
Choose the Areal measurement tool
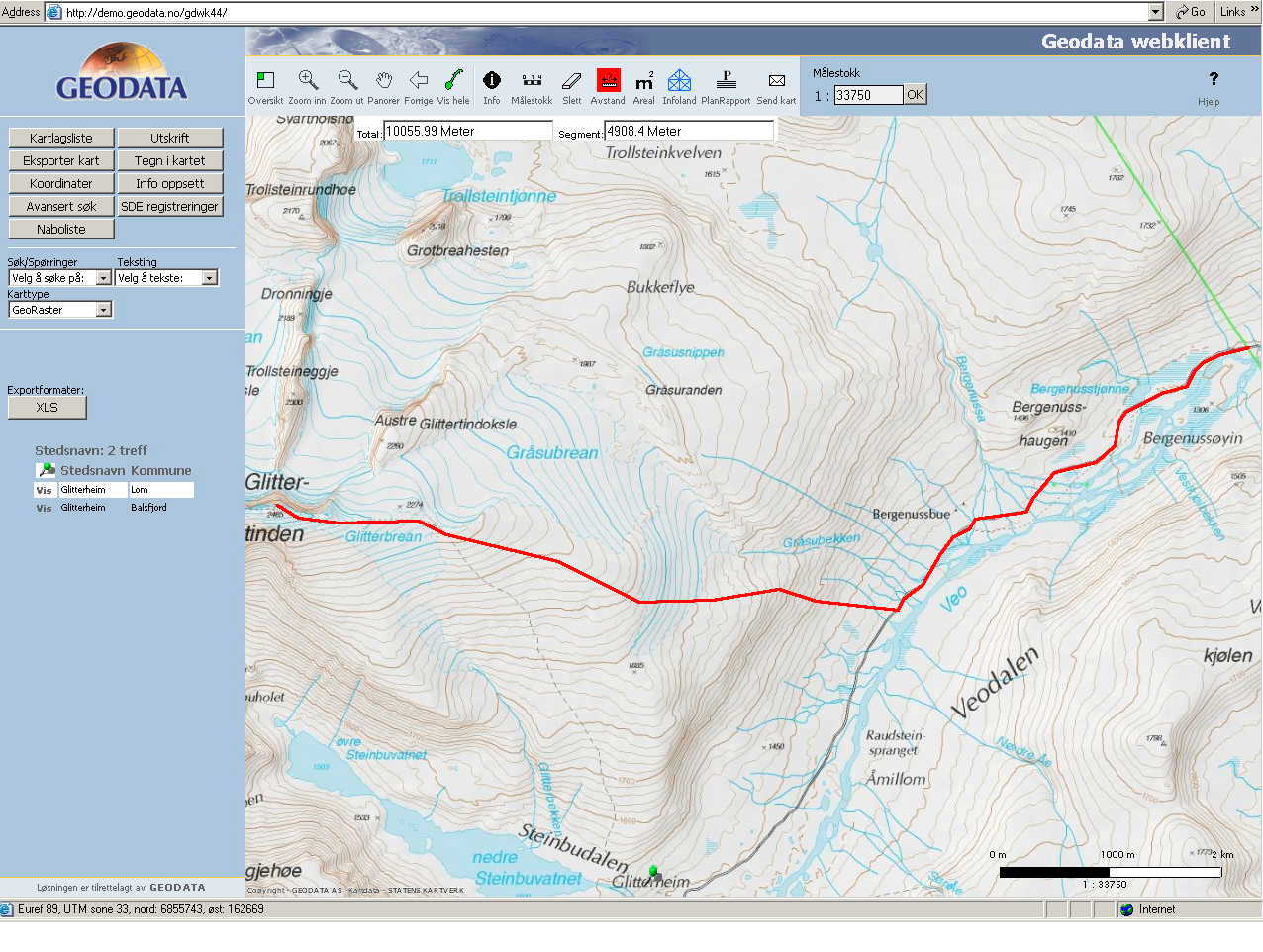[x=644, y=81]
